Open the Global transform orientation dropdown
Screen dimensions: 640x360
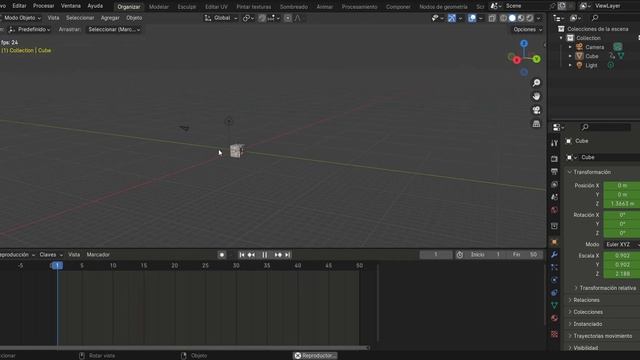click(221, 18)
